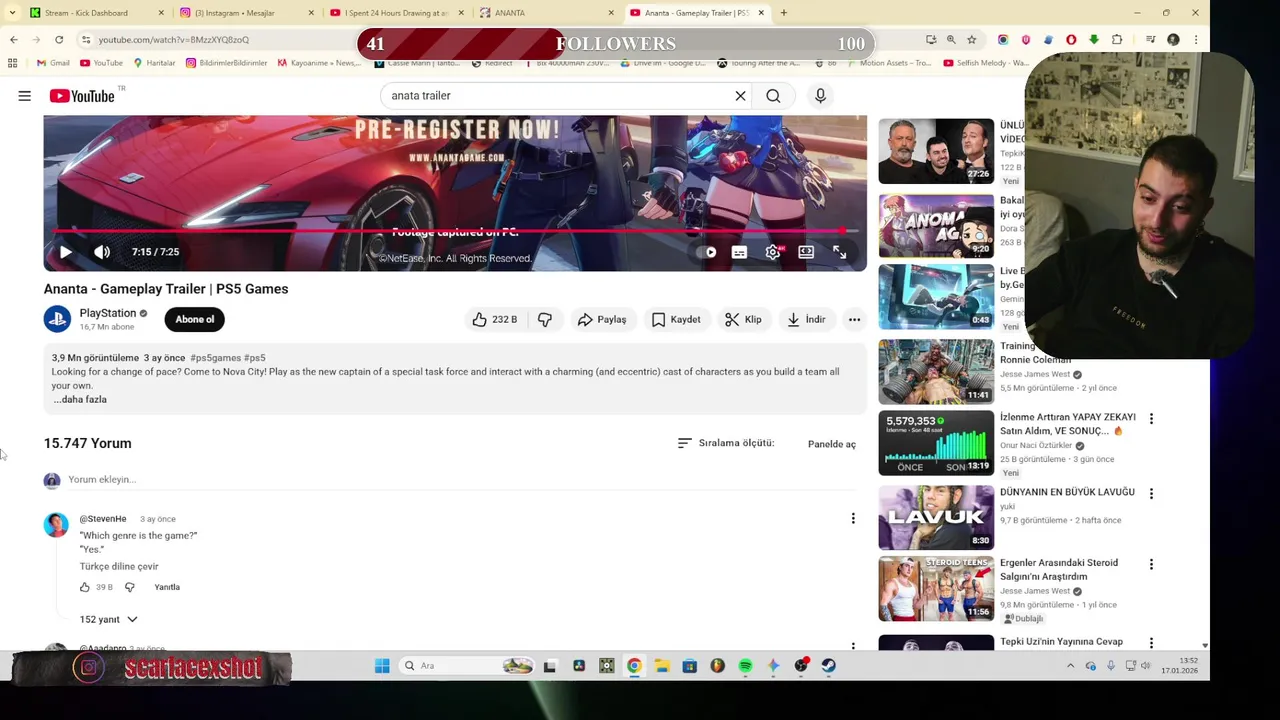This screenshot has height=720, width=1280.
Task: Open the Haritalar bookmark
Action: (x=153, y=63)
